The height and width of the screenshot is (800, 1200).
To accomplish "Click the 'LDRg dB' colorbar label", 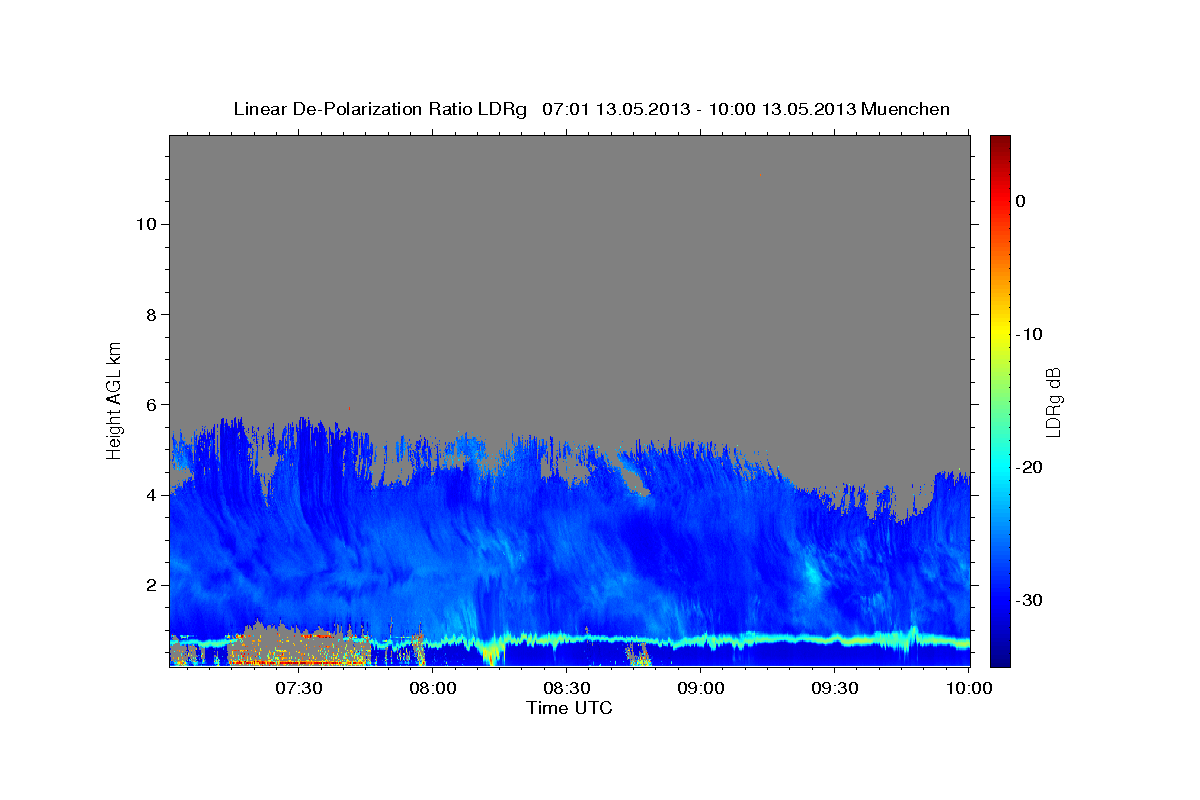I will pos(1053,402).
